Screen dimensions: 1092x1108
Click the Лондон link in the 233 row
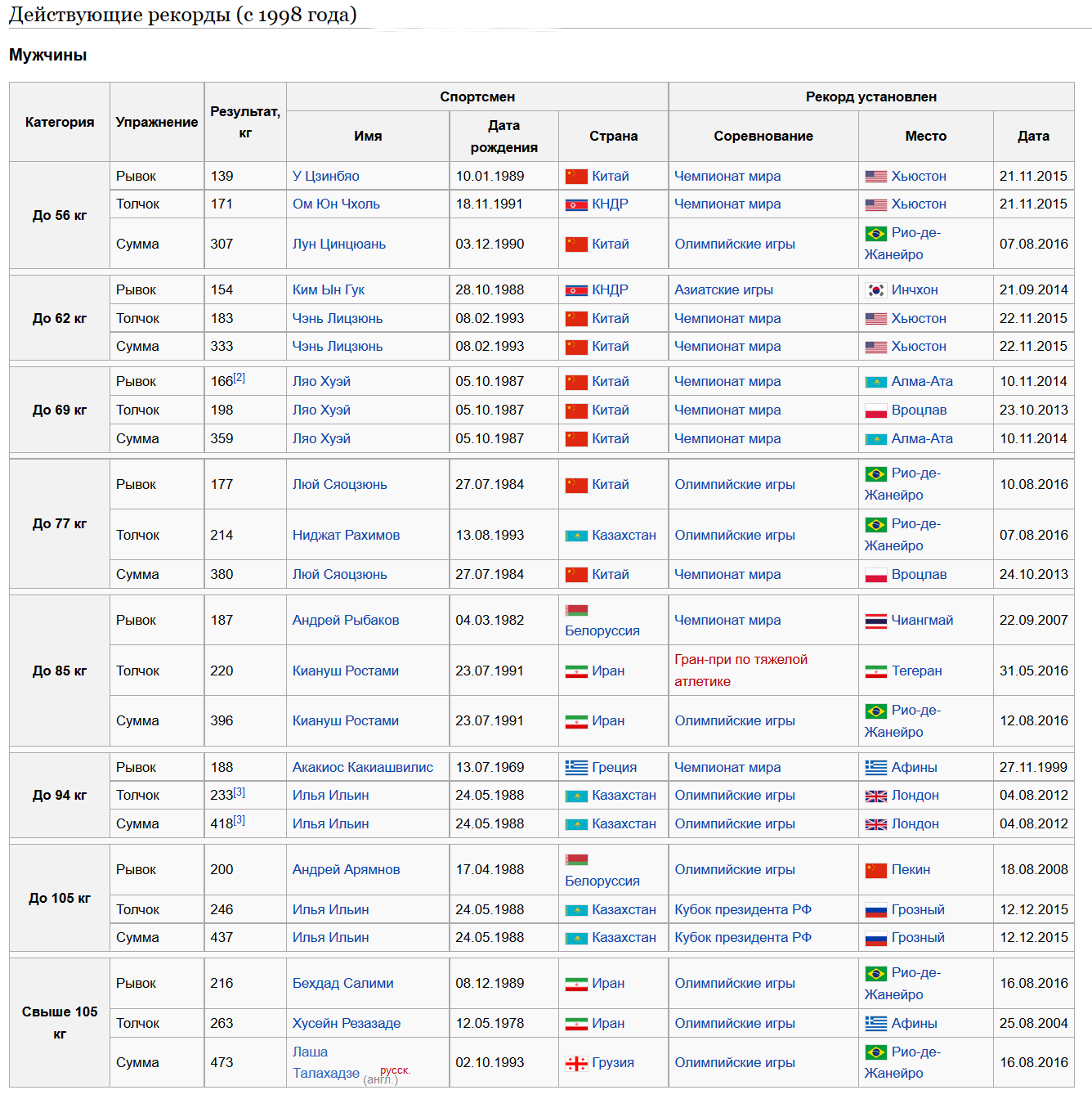[x=915, y=795]
